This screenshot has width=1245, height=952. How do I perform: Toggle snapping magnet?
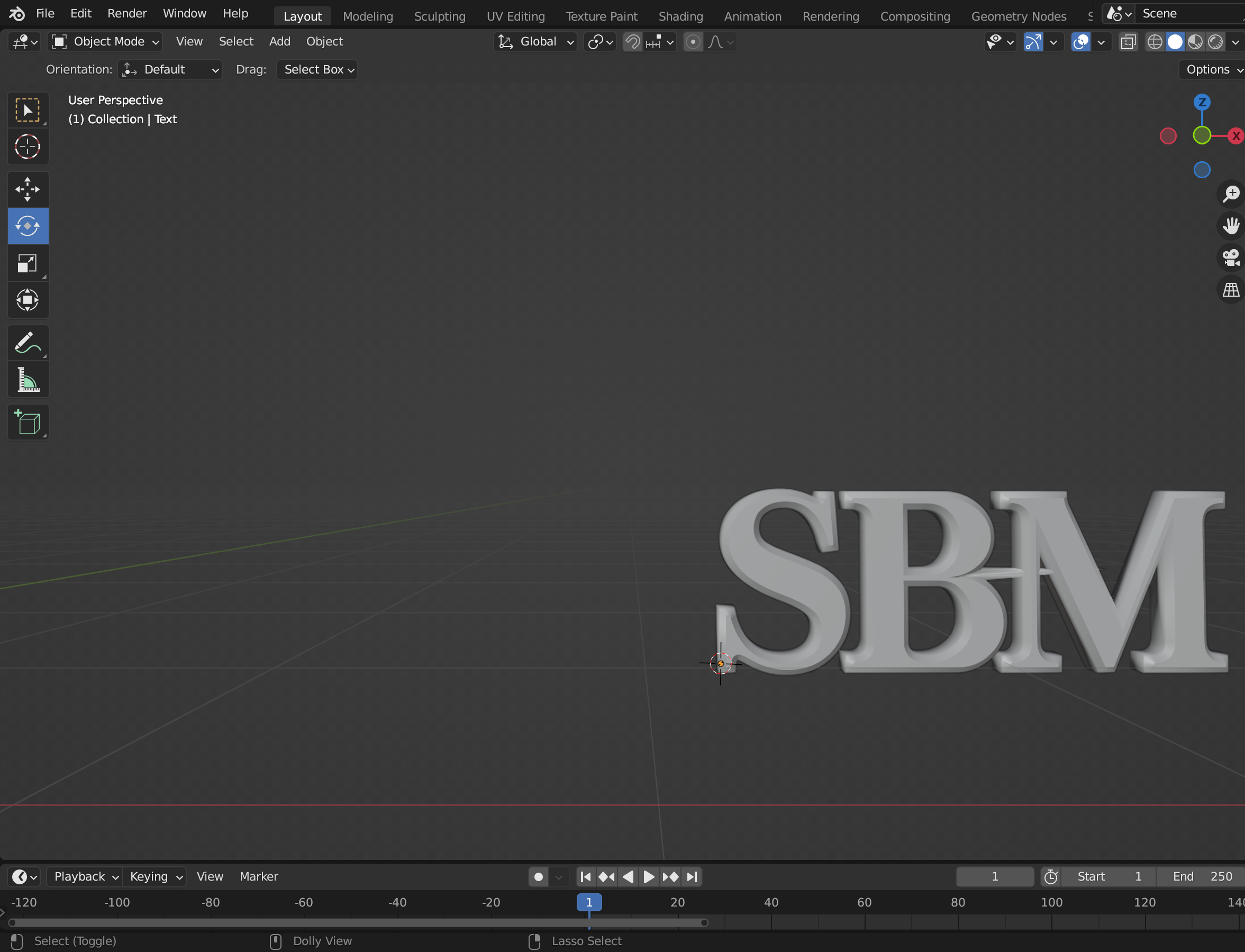pyautogui.click(x=632, y=42)
